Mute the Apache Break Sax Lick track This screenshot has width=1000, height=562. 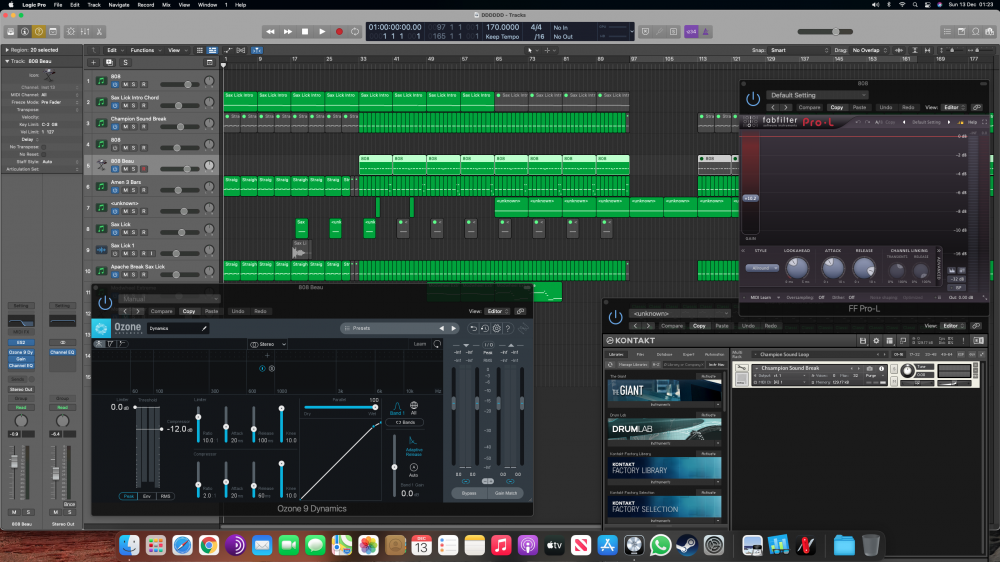click(126, 275)
